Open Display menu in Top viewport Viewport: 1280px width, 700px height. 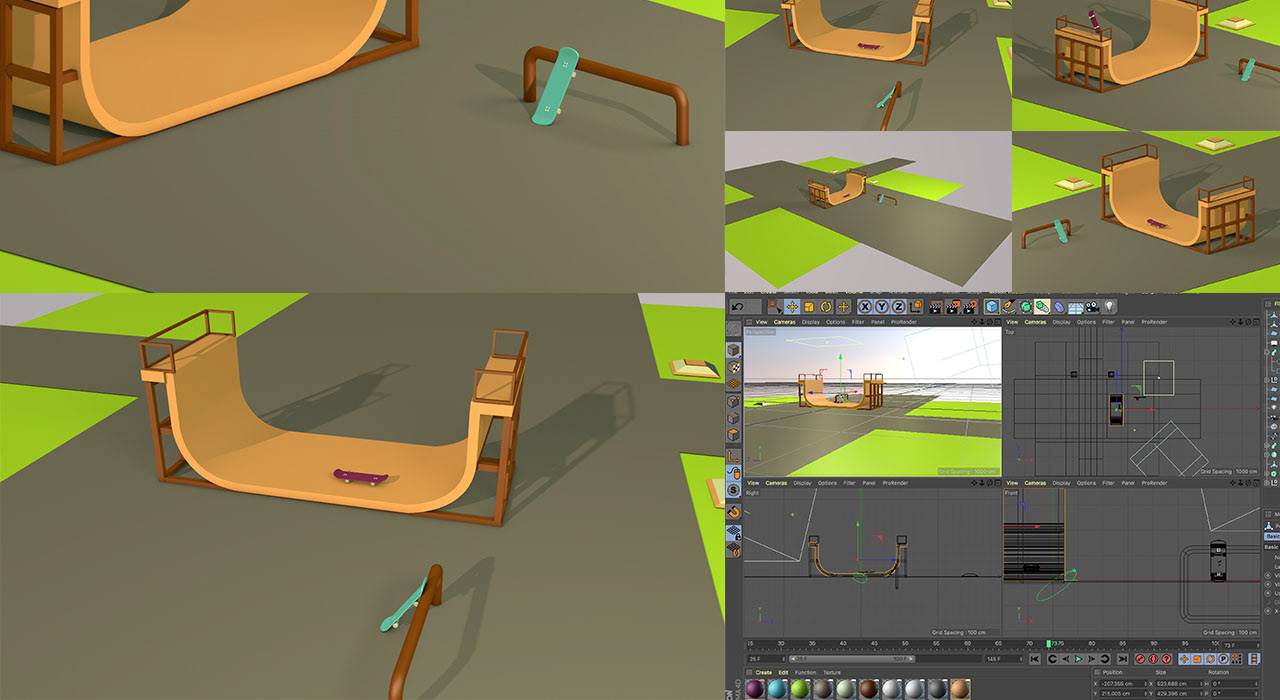click(x=1061, y=322)
